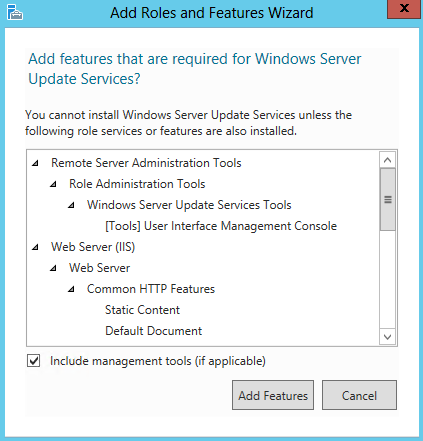The height and width of the screenshot is (441, 423).
Task: Collapse Windows Server Update Services Tools node
Action: coord(71,205)
